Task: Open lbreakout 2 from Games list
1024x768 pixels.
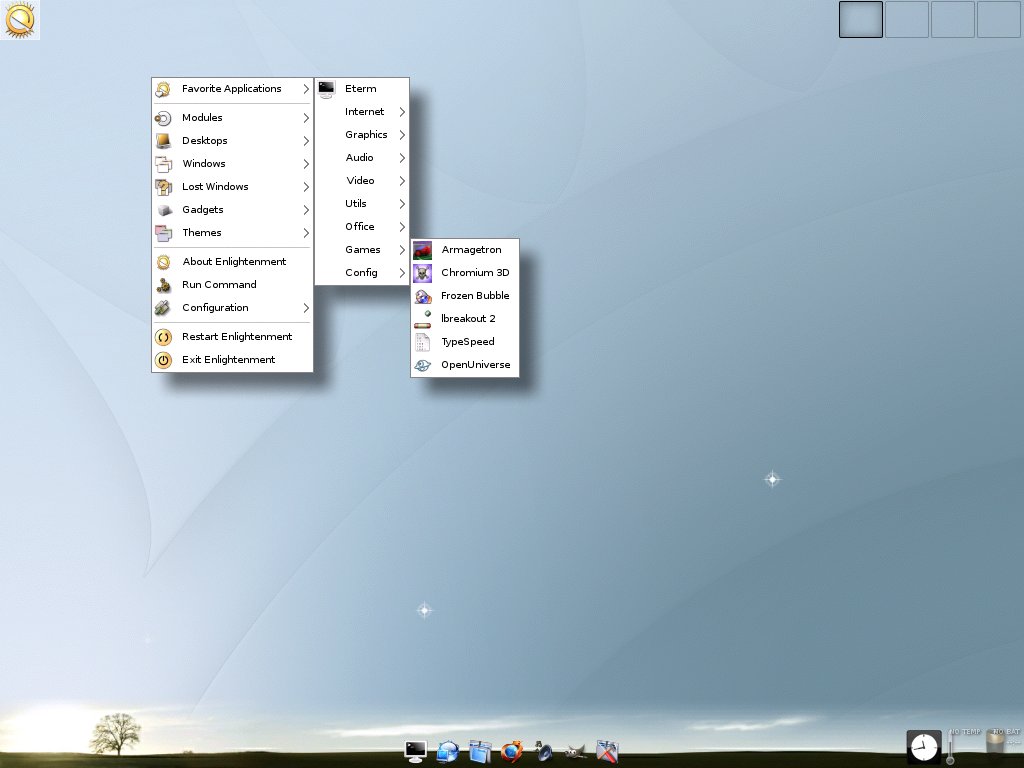Action: point(465,319)
